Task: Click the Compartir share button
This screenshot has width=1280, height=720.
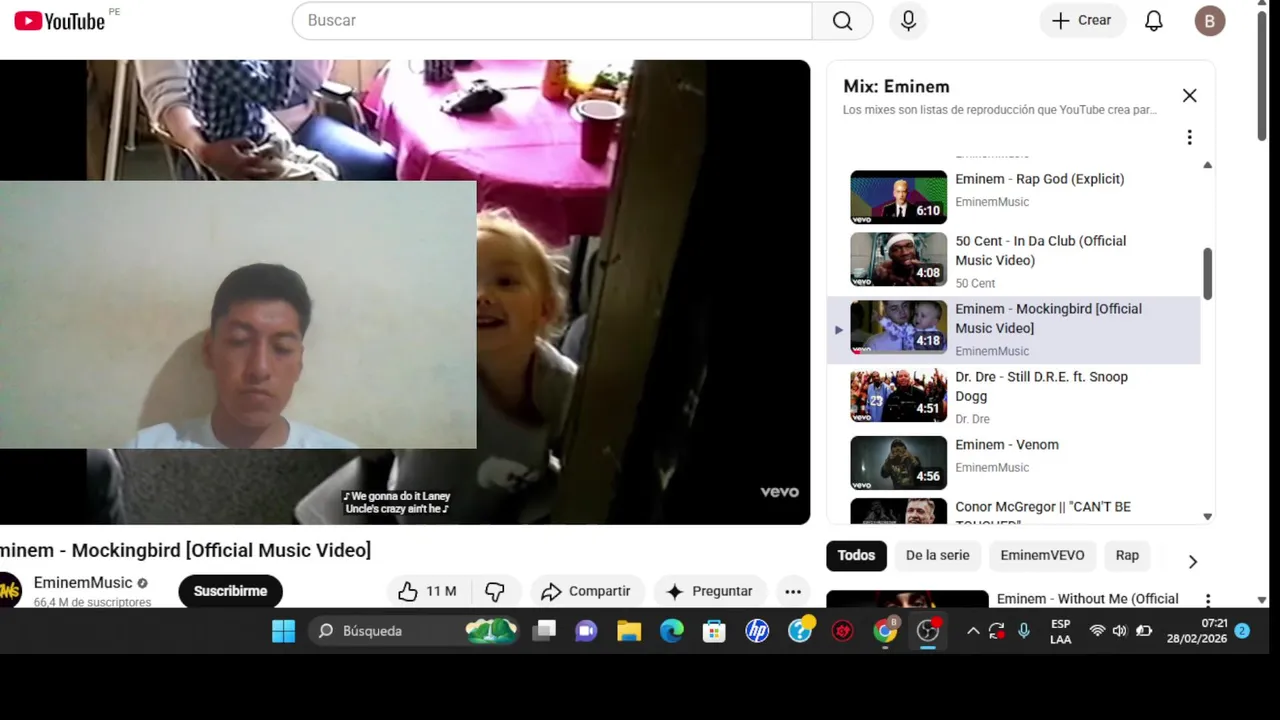Action: pyautogui.click(x=587, y=591)
